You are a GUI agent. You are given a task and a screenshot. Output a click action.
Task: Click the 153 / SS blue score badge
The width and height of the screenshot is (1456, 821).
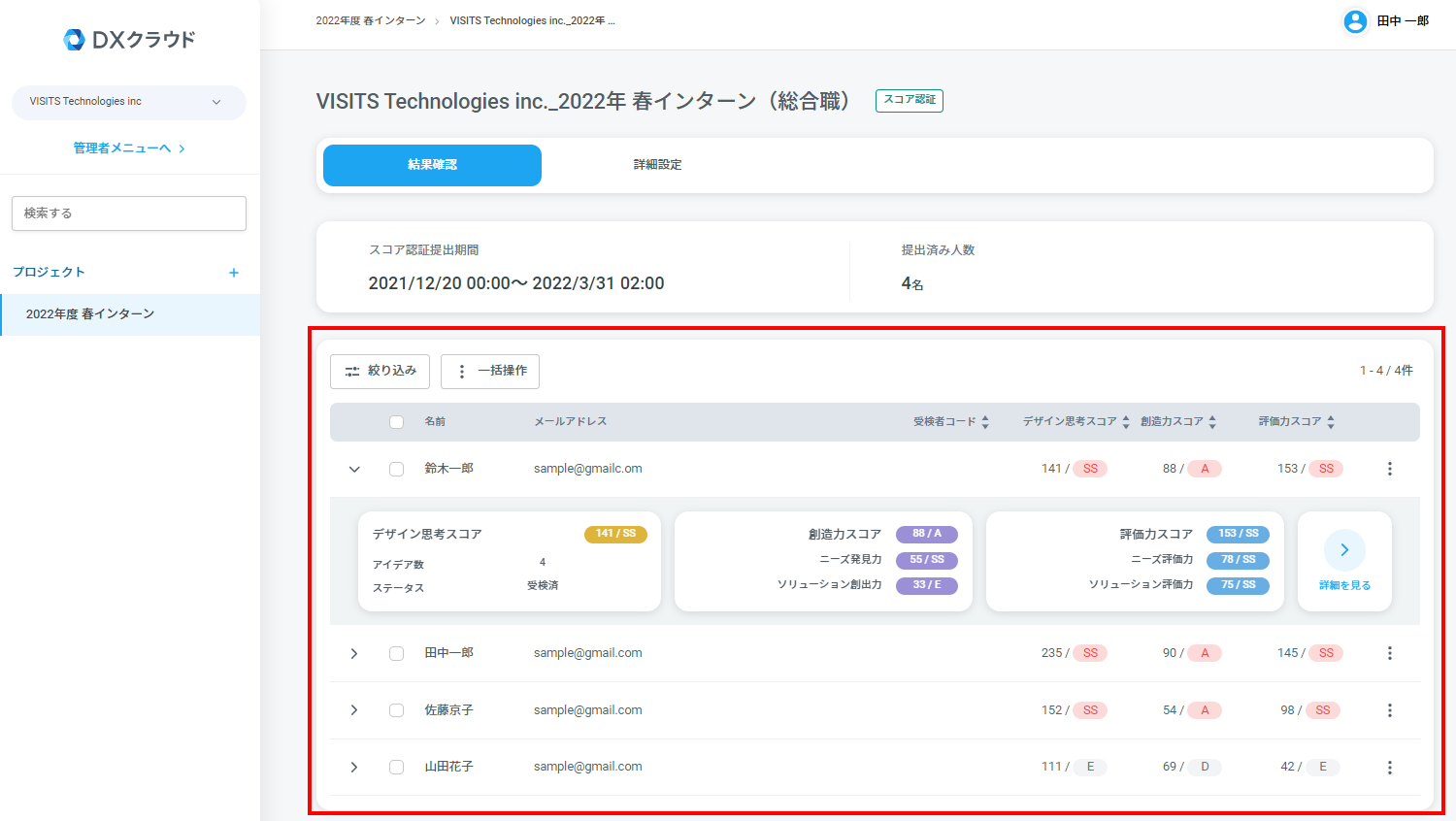pyautogui.click(x=1238, y=534)
